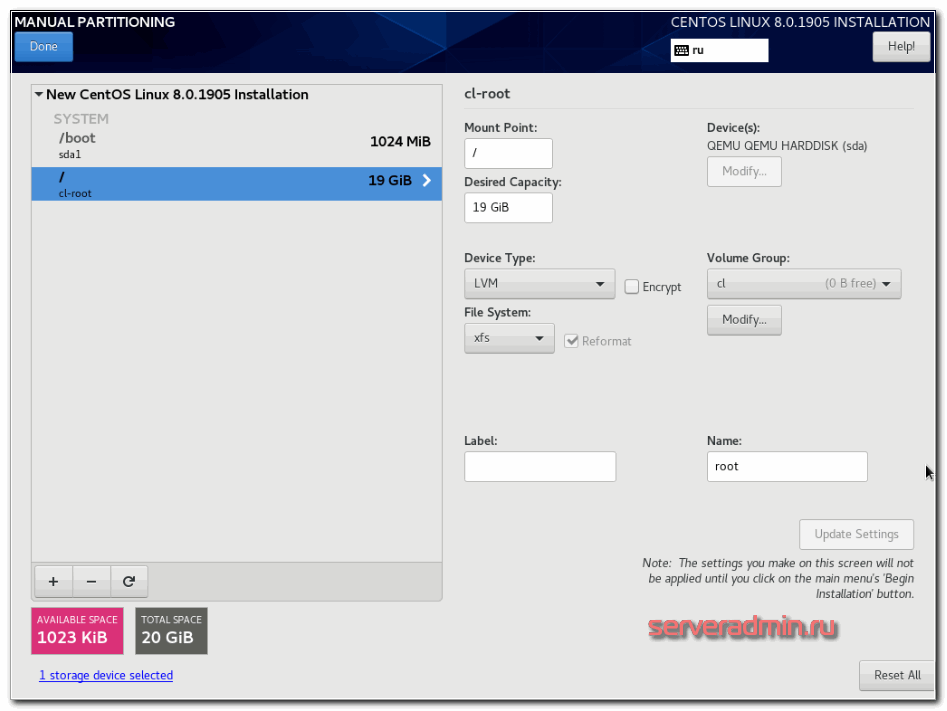Click Modify under Device(s)
Image resolution: width=947 pixels, height=711 pixels.
point(744,172)
